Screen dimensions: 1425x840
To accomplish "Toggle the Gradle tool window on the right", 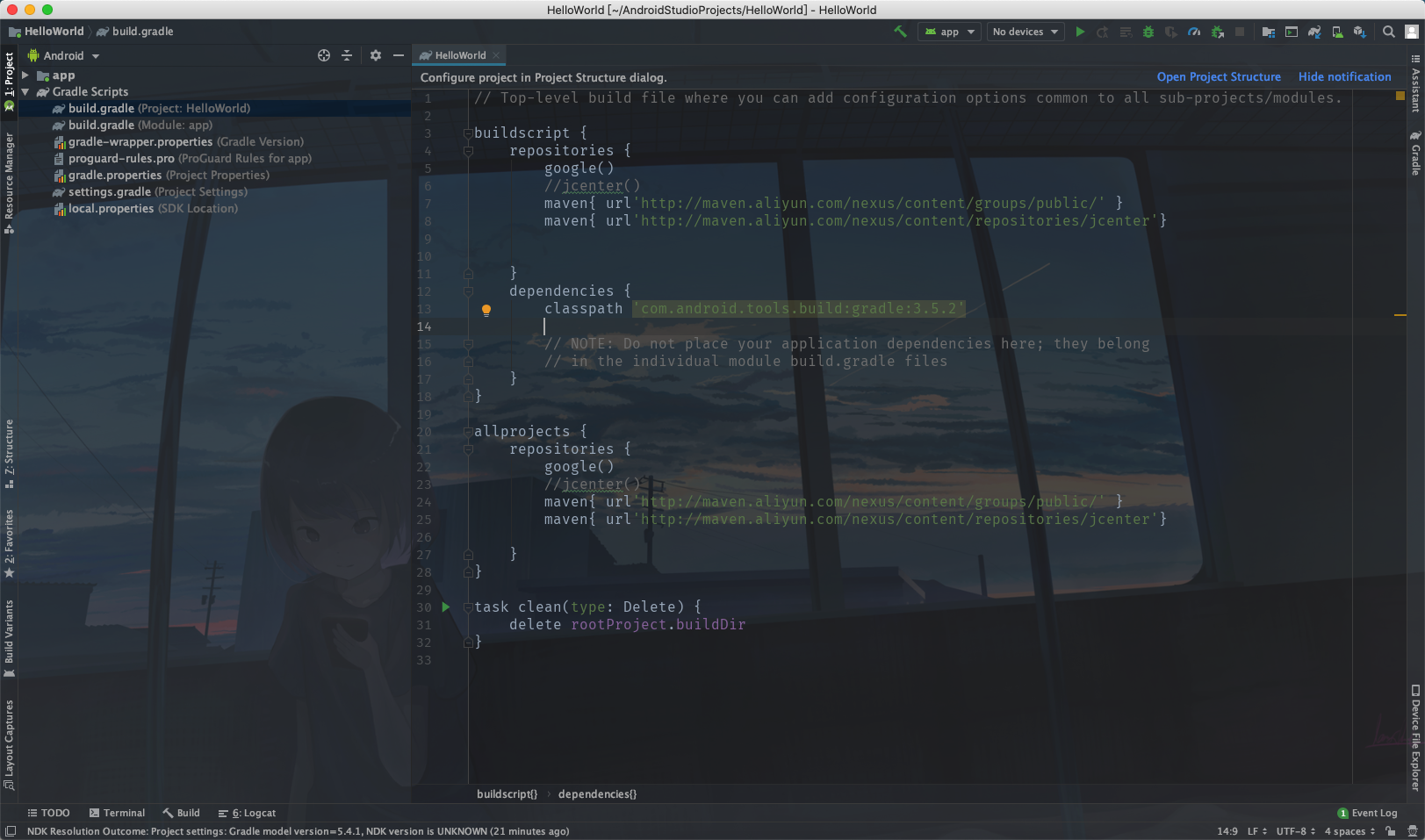I will click(1415, 153).
